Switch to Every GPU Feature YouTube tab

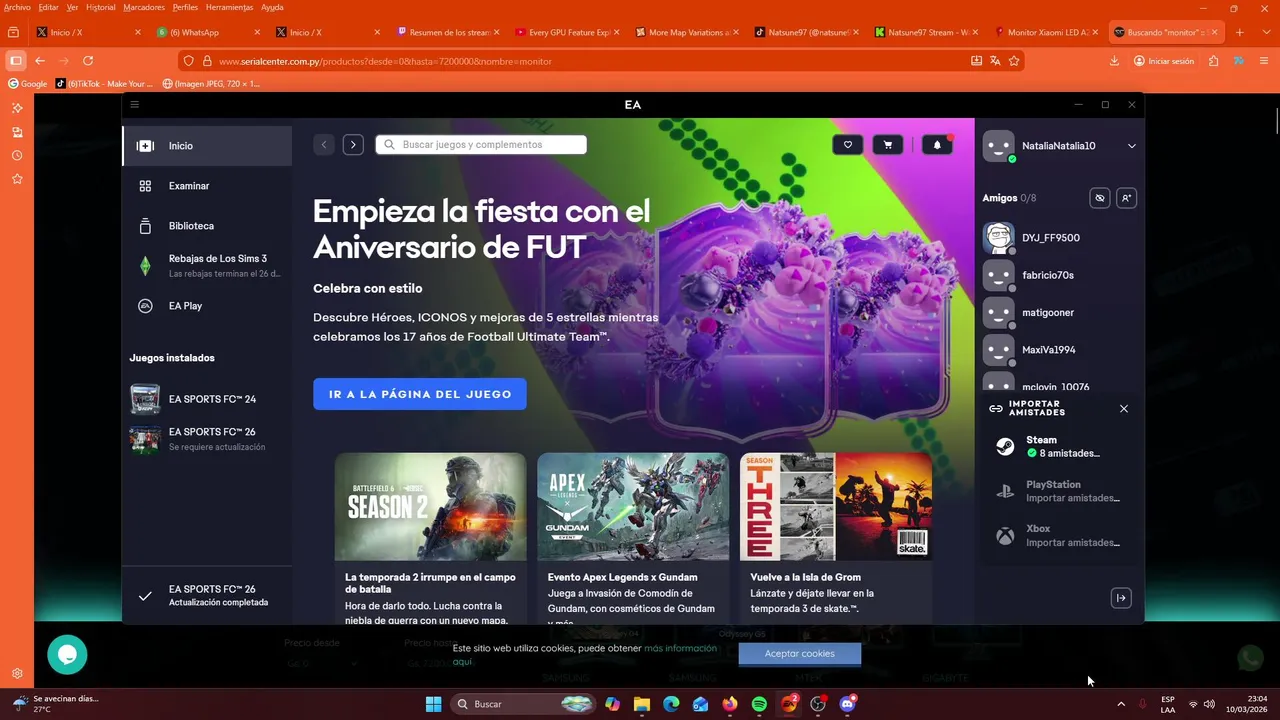coord(568,32)
